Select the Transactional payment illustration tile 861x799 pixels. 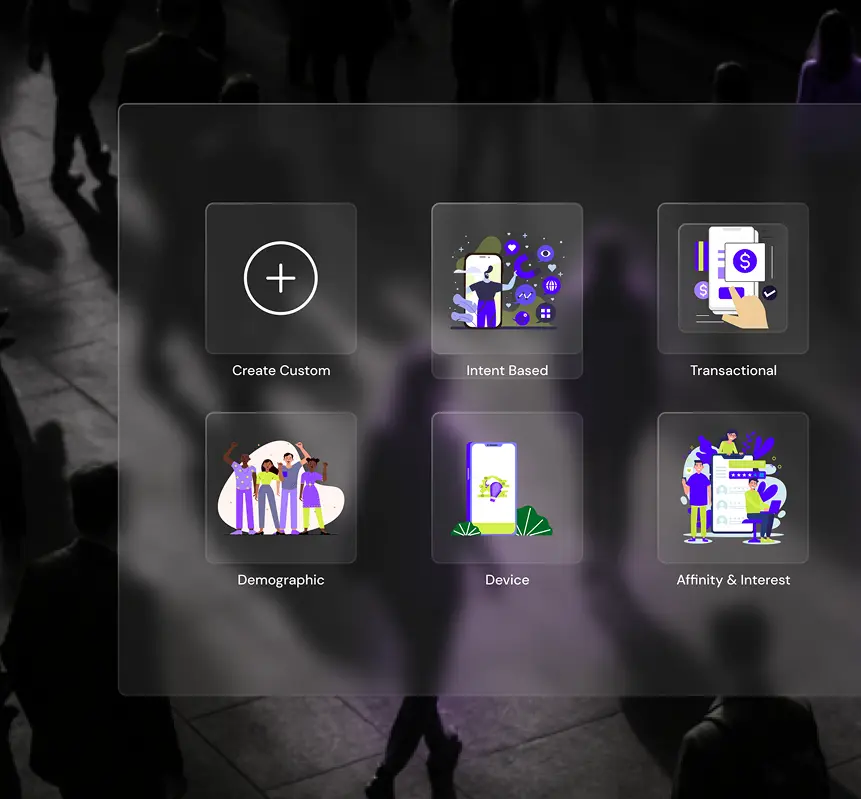[733, 278]
